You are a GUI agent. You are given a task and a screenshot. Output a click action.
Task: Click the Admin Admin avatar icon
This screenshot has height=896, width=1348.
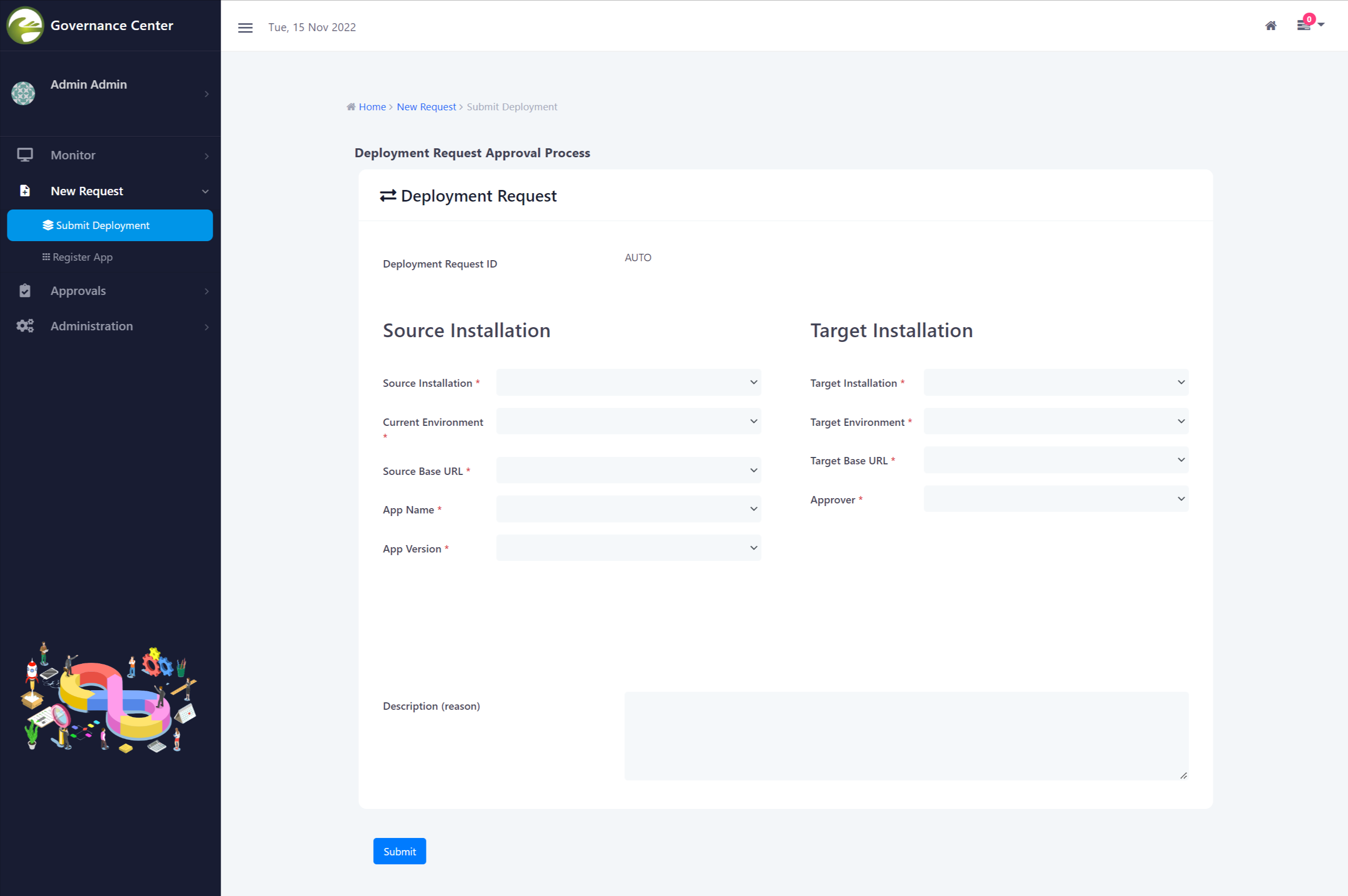point(23,93)
